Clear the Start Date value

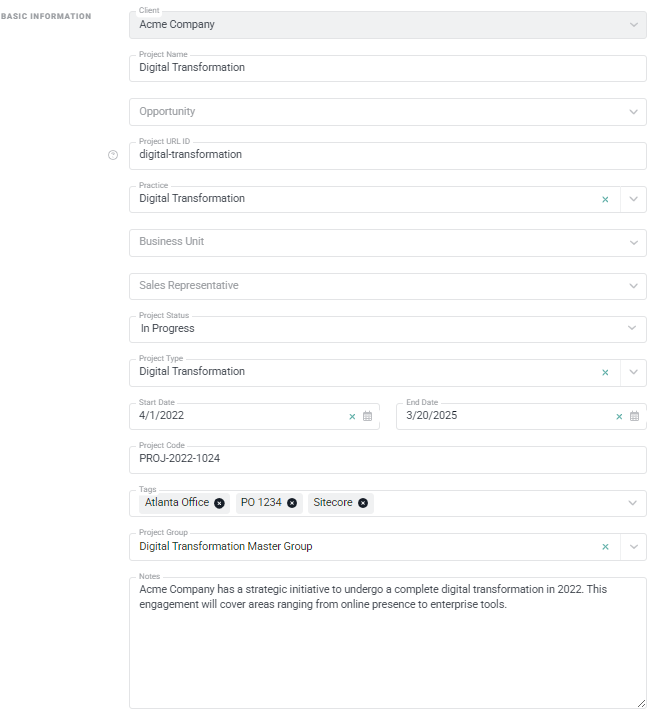coord(352,416)
